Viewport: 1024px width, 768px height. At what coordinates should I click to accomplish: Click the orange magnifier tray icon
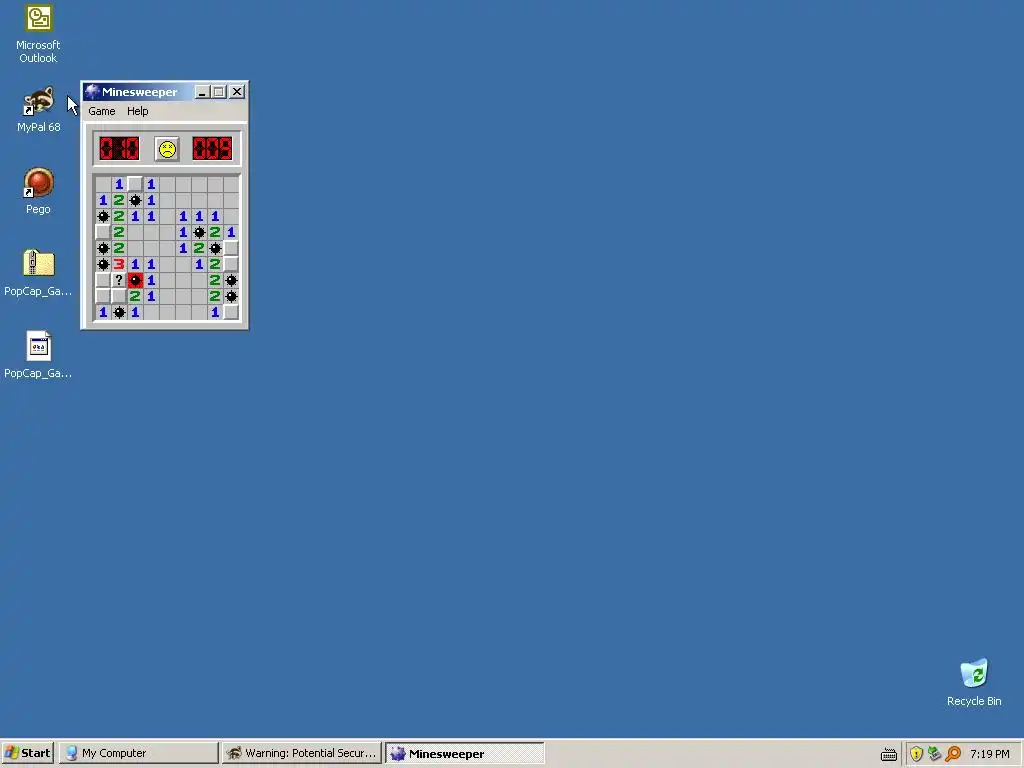(x=953, y=754)
